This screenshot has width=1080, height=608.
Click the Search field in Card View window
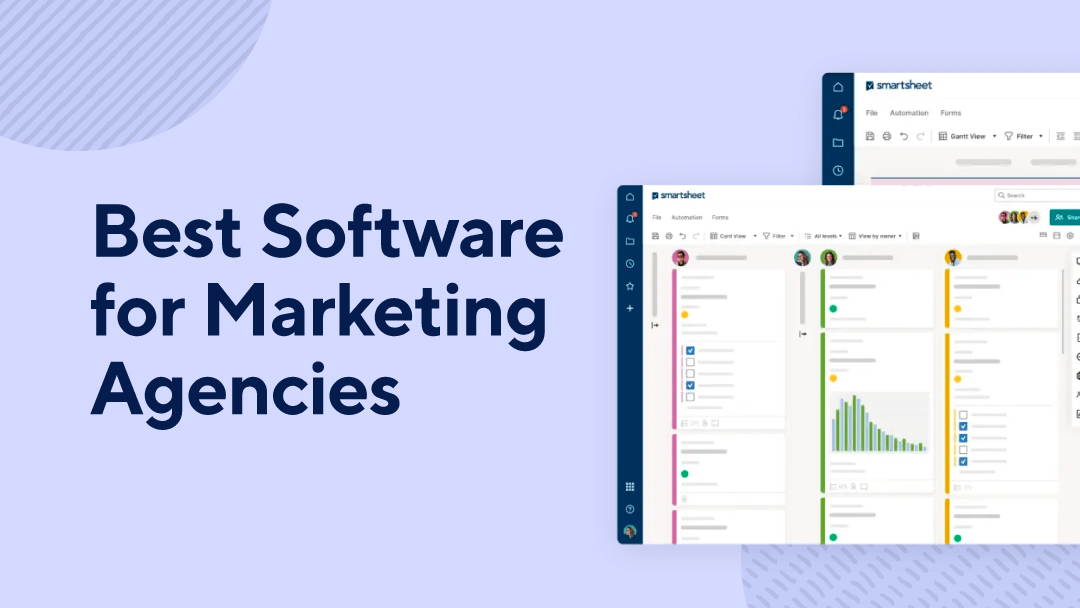click(x=1037, y=196)
